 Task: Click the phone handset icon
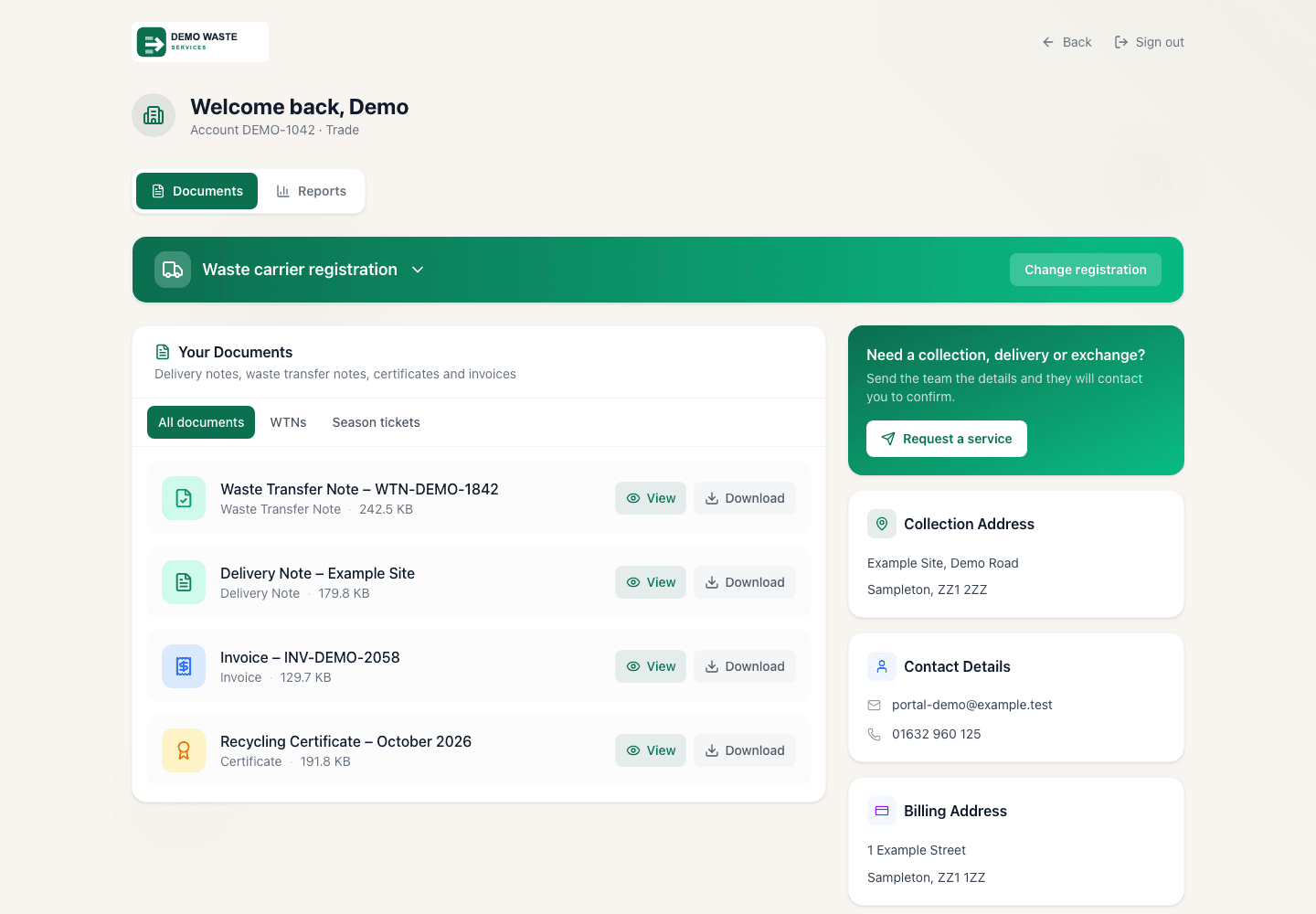(x=875, y=734)
